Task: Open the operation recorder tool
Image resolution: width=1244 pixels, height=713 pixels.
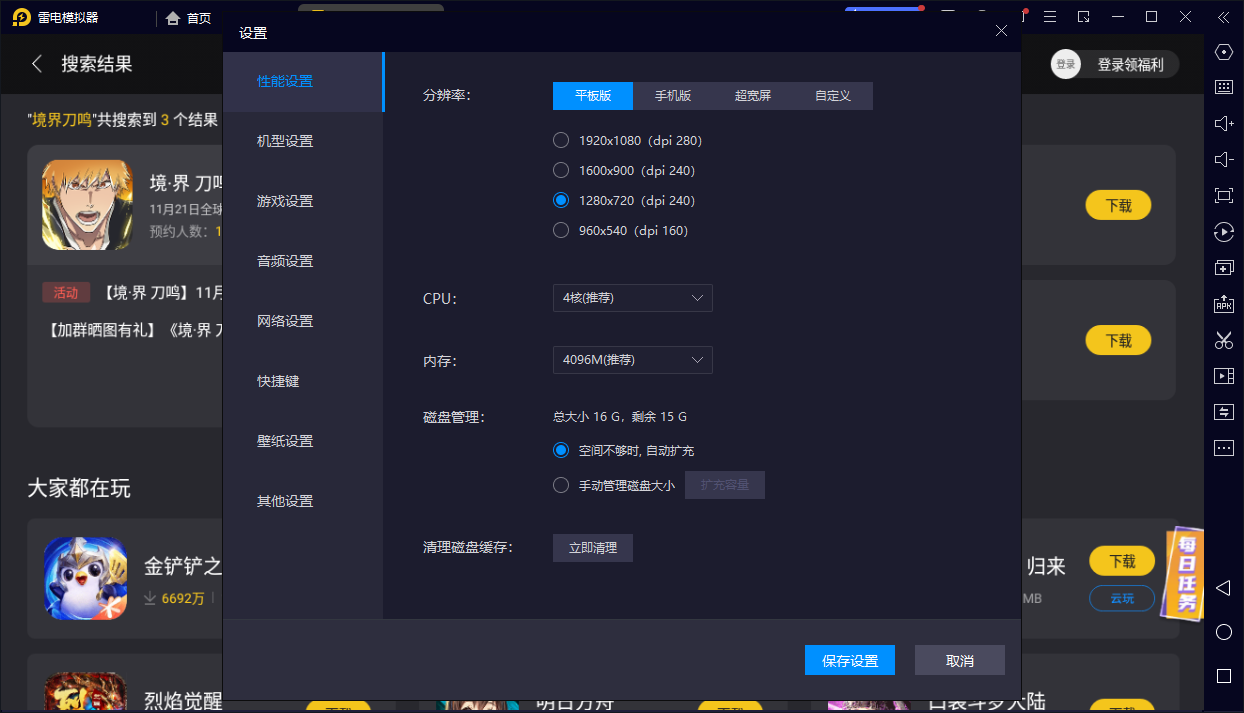Action: click(1223, 231)
